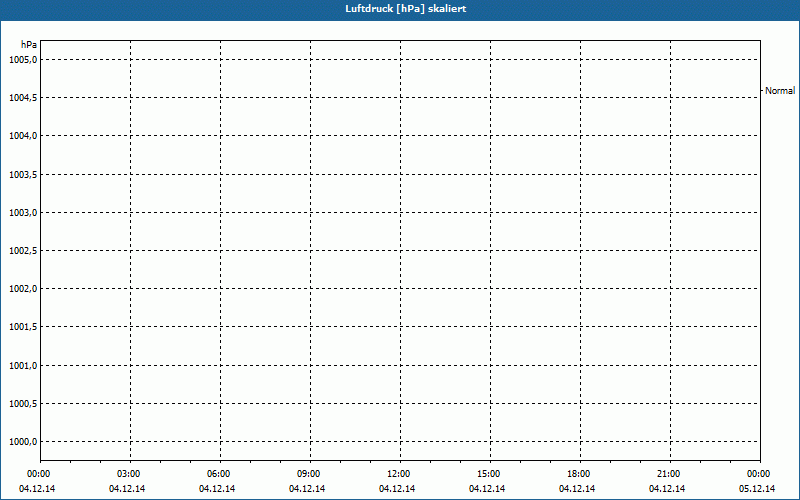Screen dimensions: 800x500
Task: Pick the 15:00 time axis label
Action: [x=489, y=474]
